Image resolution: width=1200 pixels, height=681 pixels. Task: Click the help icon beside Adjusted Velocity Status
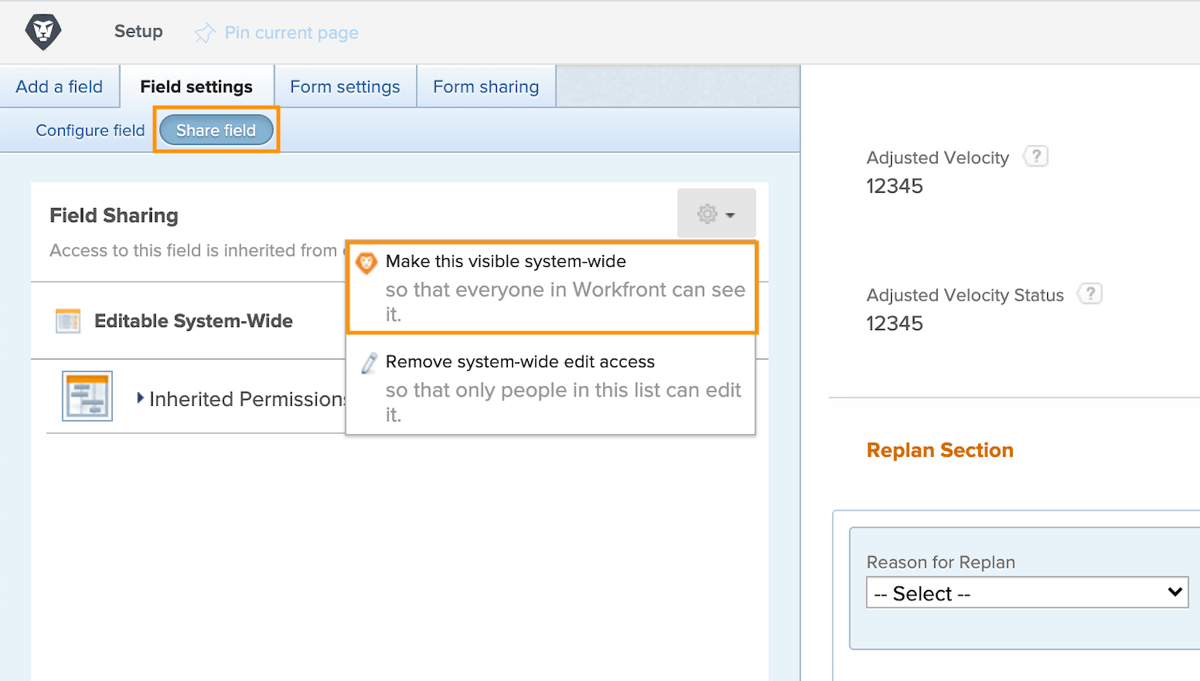point(1090,293)
